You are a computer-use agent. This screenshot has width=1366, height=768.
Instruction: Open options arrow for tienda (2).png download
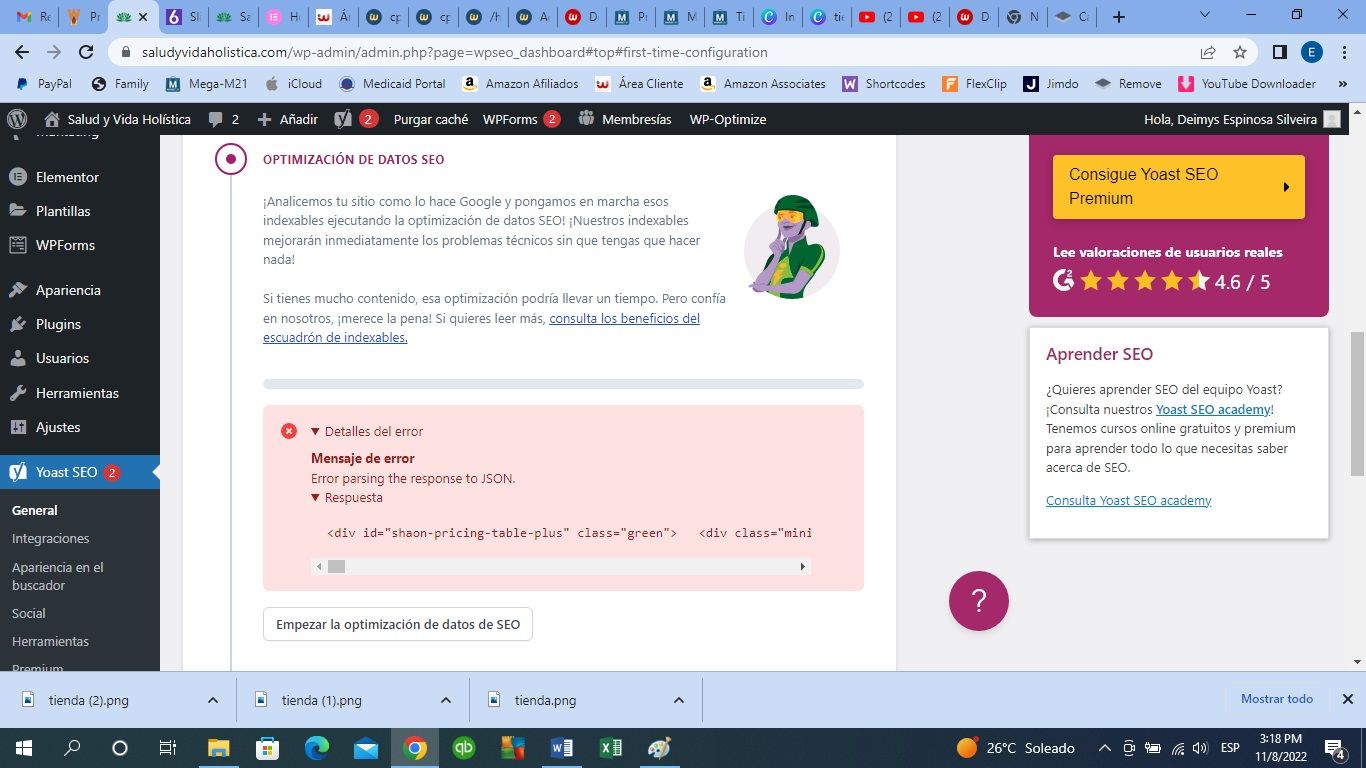tap(213, 700)
